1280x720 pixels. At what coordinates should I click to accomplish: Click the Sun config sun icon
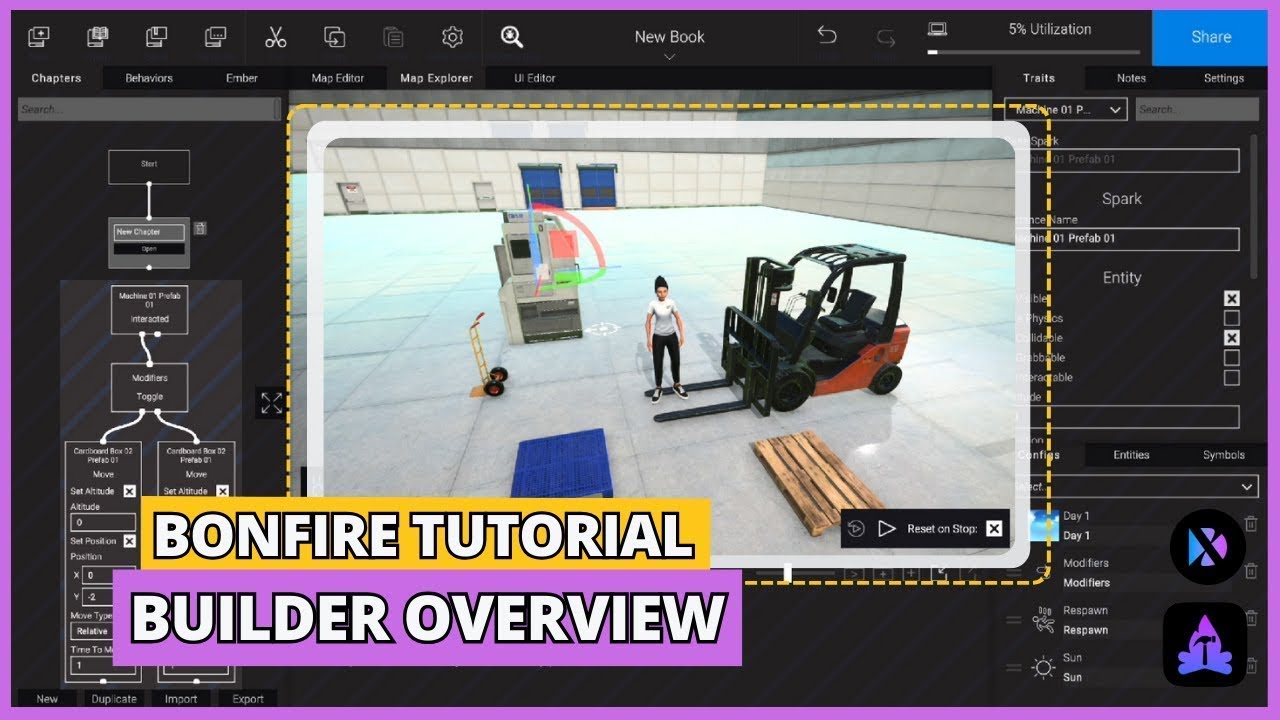1043,667
